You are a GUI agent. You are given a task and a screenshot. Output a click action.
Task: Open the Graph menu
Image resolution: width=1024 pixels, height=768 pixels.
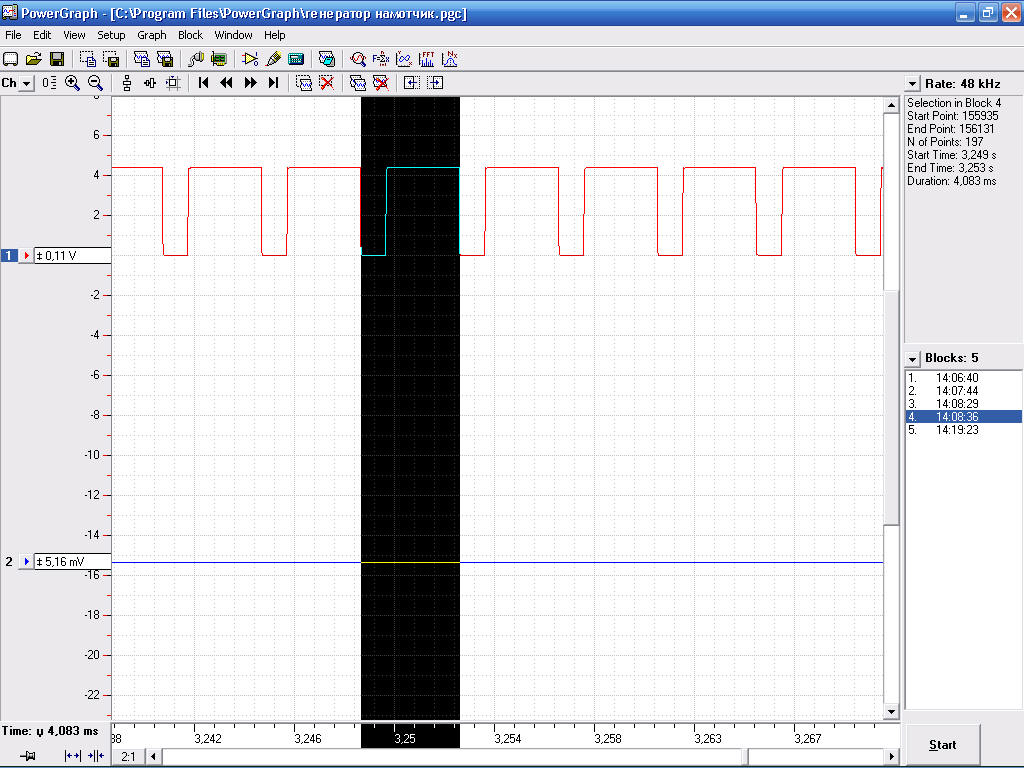152,35
